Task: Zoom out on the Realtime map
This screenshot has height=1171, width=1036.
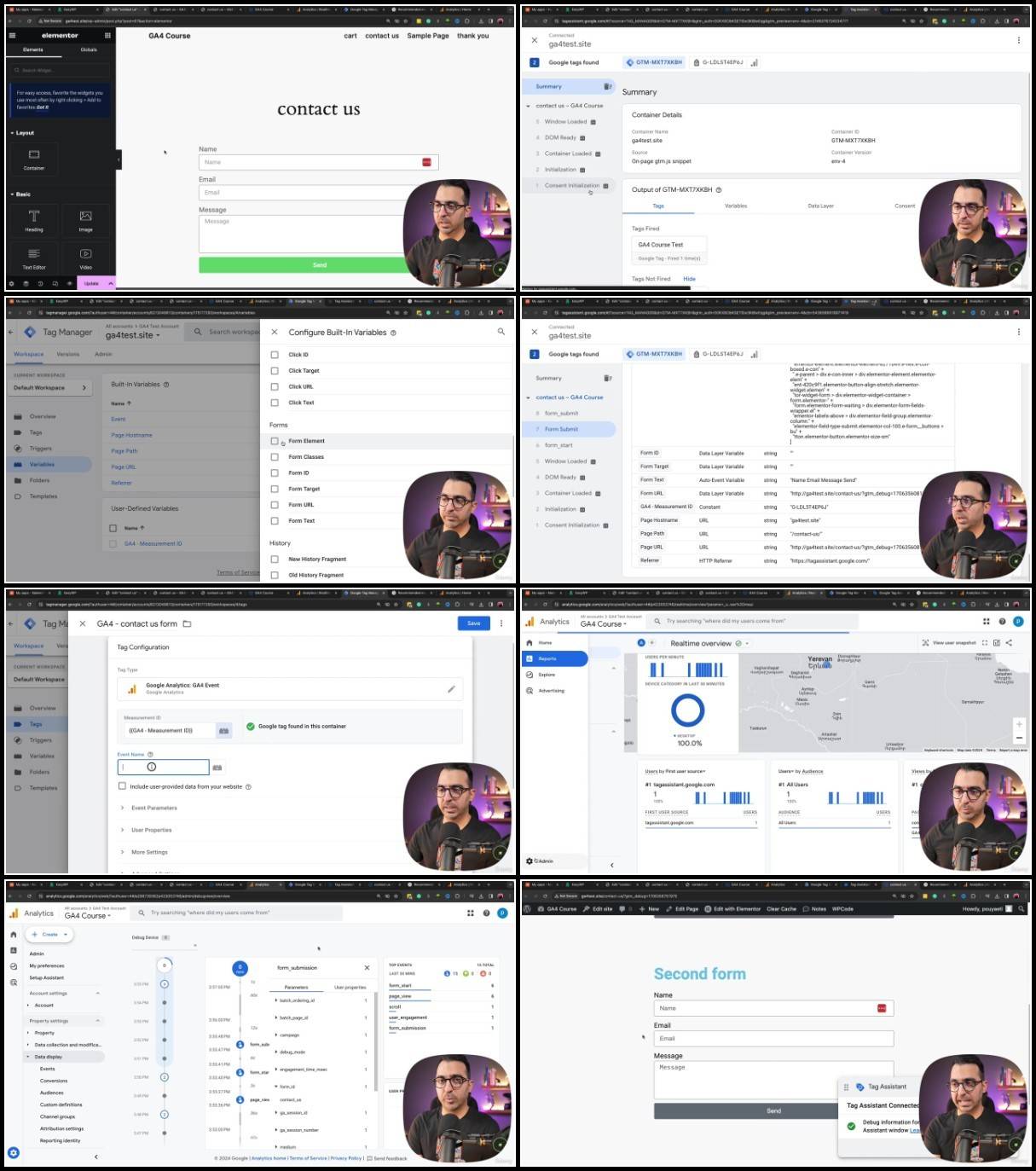Action: (1019, 738)
